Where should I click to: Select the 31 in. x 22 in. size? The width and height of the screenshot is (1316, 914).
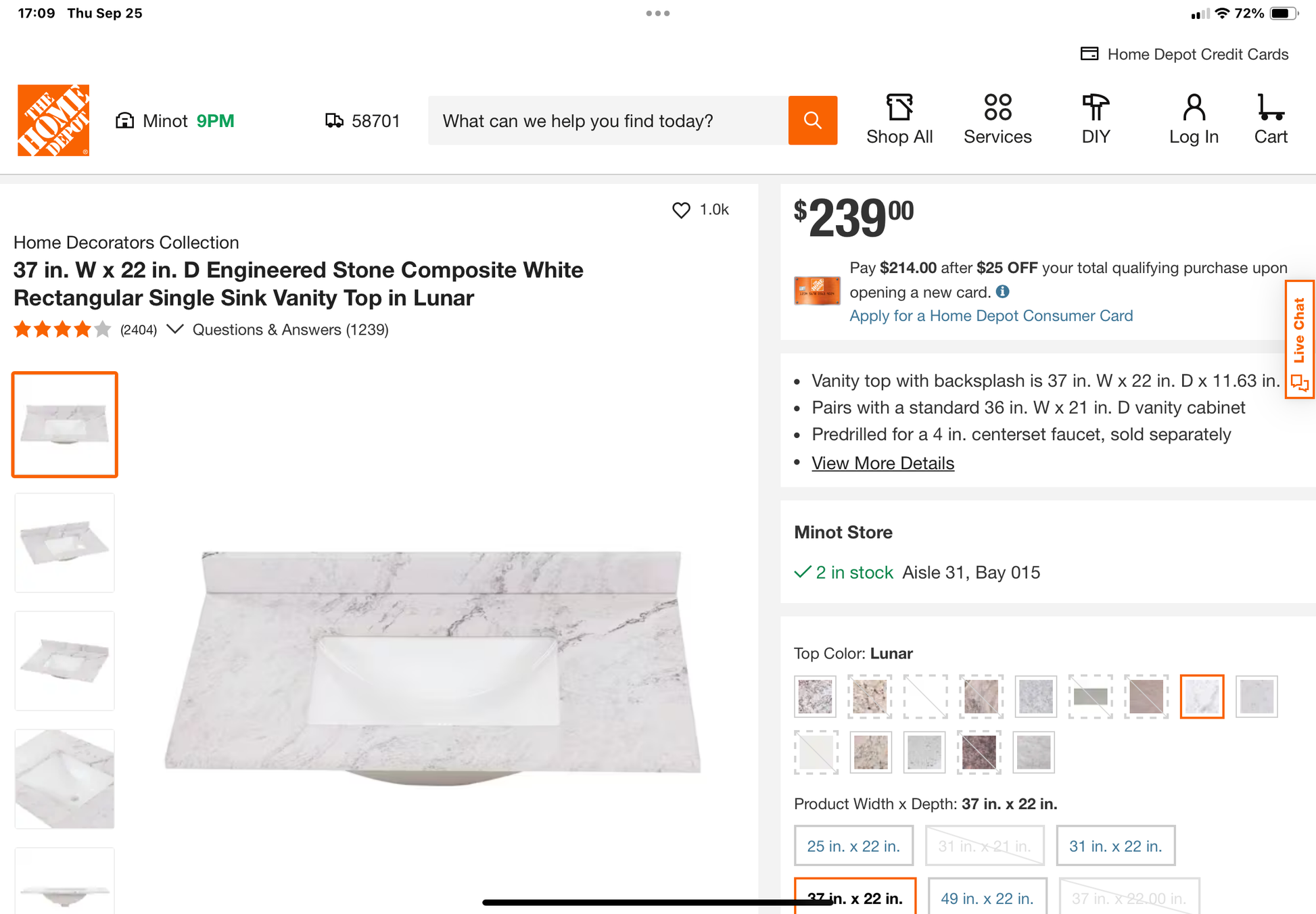pos(1114,846)
